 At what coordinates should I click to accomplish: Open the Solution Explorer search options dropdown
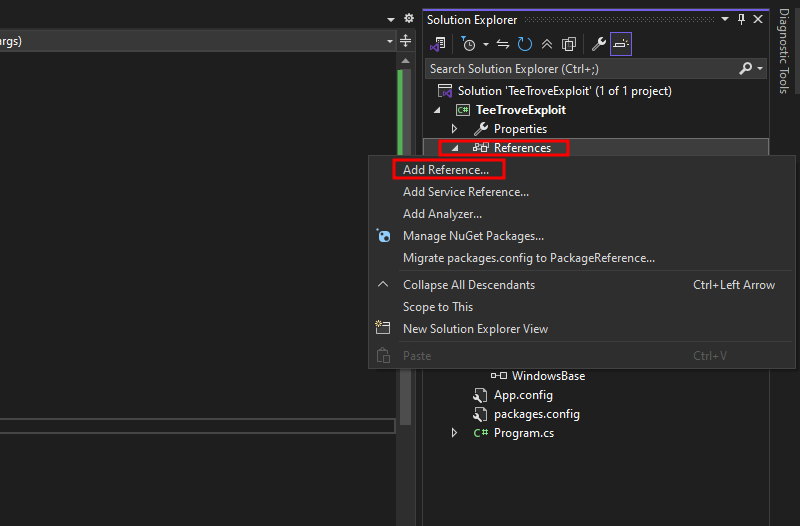(759, 69)
